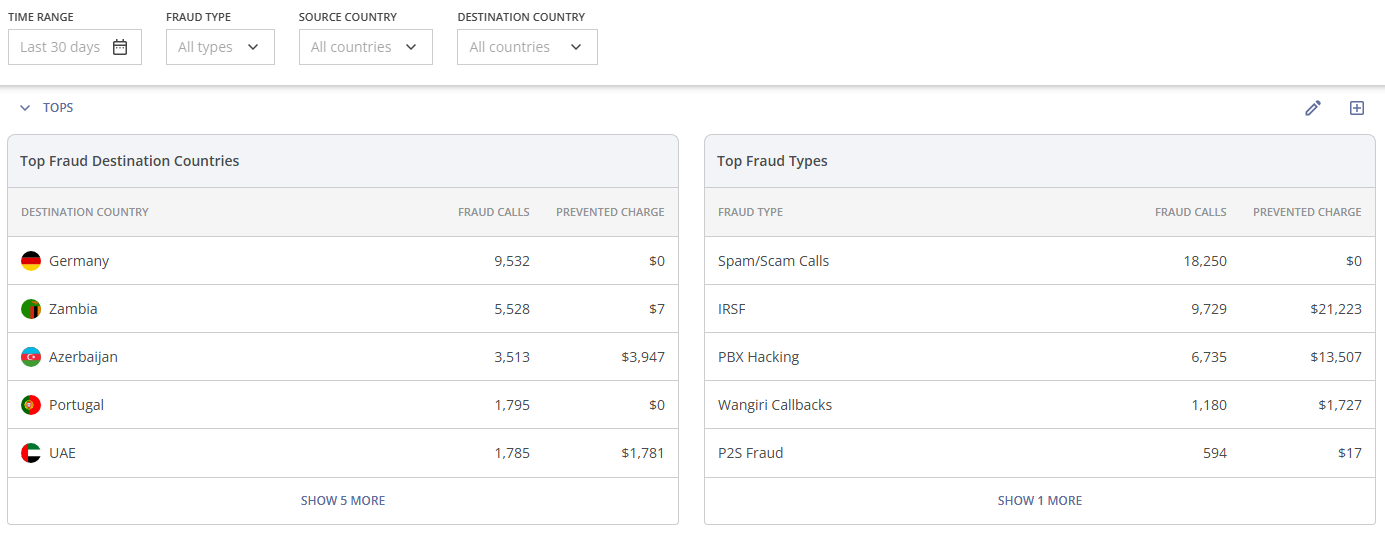
Task: Sort by Prevented Charge in fraud types table
Action: [1306, 212]
